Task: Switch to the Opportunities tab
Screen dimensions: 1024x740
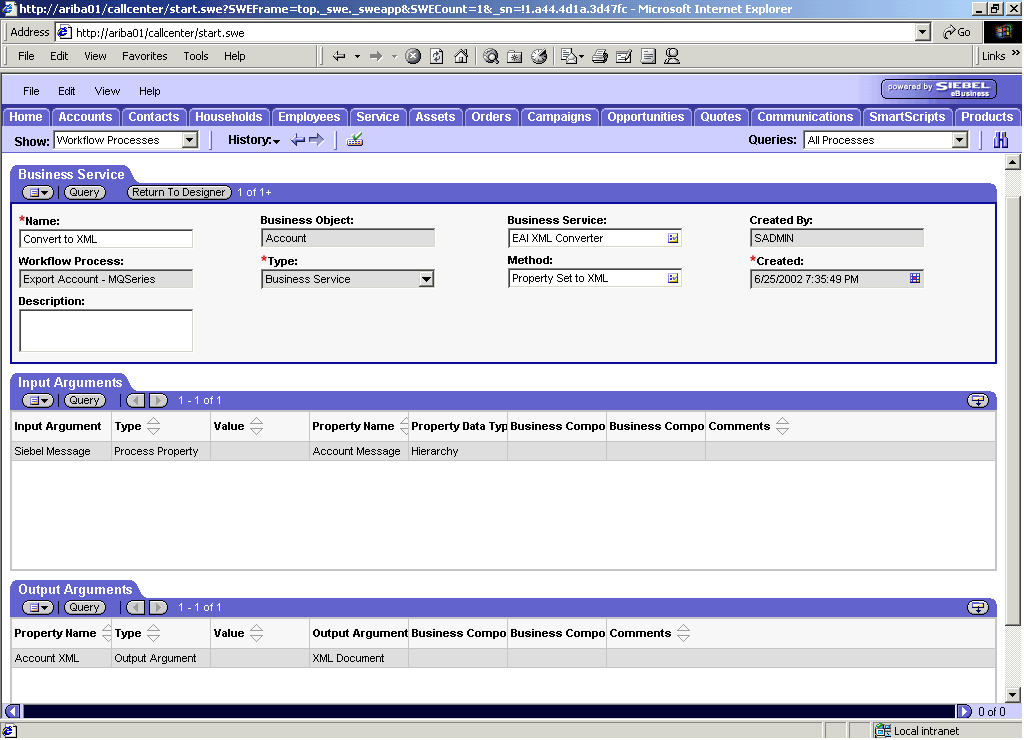Action: pyautogui.click(x=645, y=117)
